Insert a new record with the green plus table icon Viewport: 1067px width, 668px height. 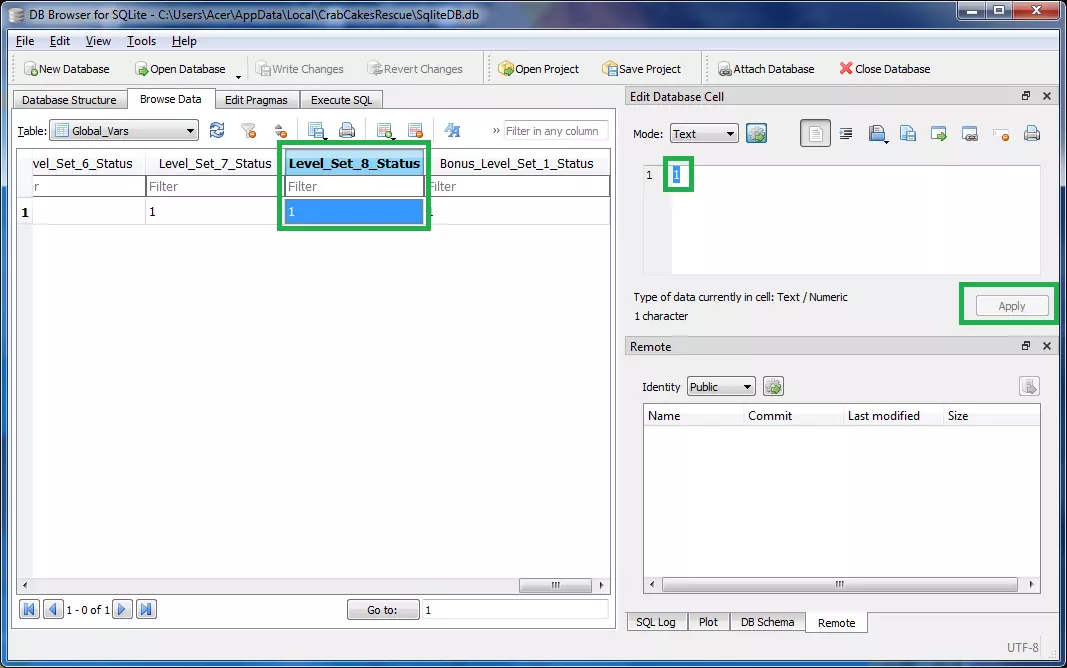click(x=384, y=130)
